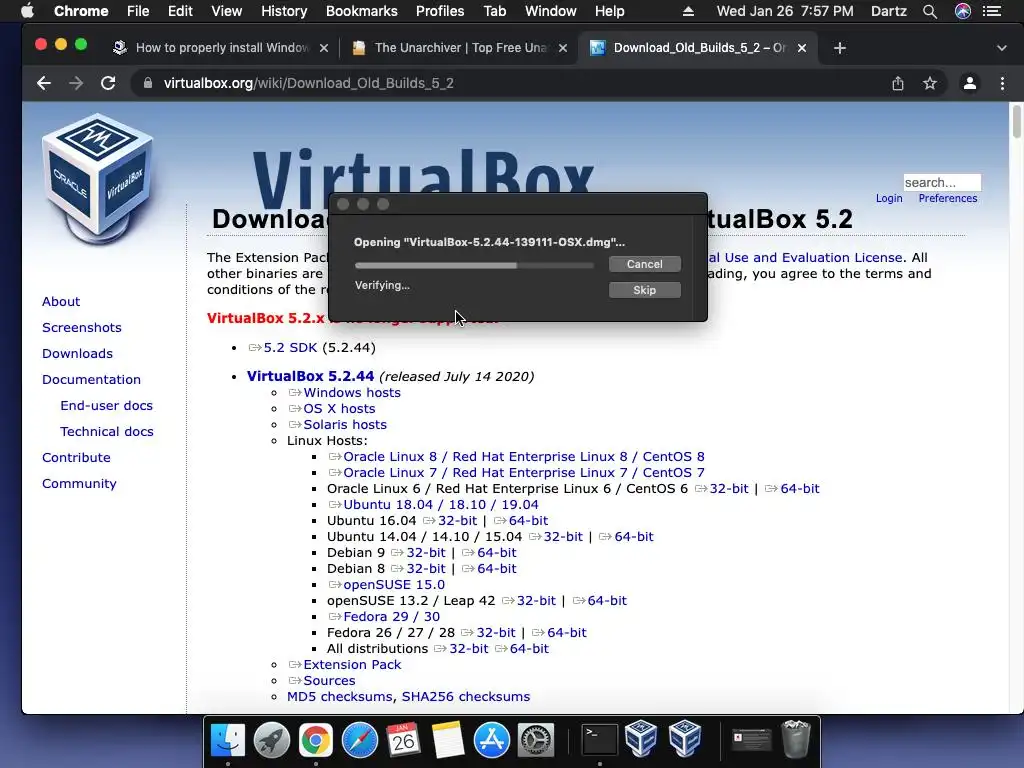Open Finder from the Dock
This screenshot has height=768, width=1024.
pyautogui.click(x=228, y=740)
